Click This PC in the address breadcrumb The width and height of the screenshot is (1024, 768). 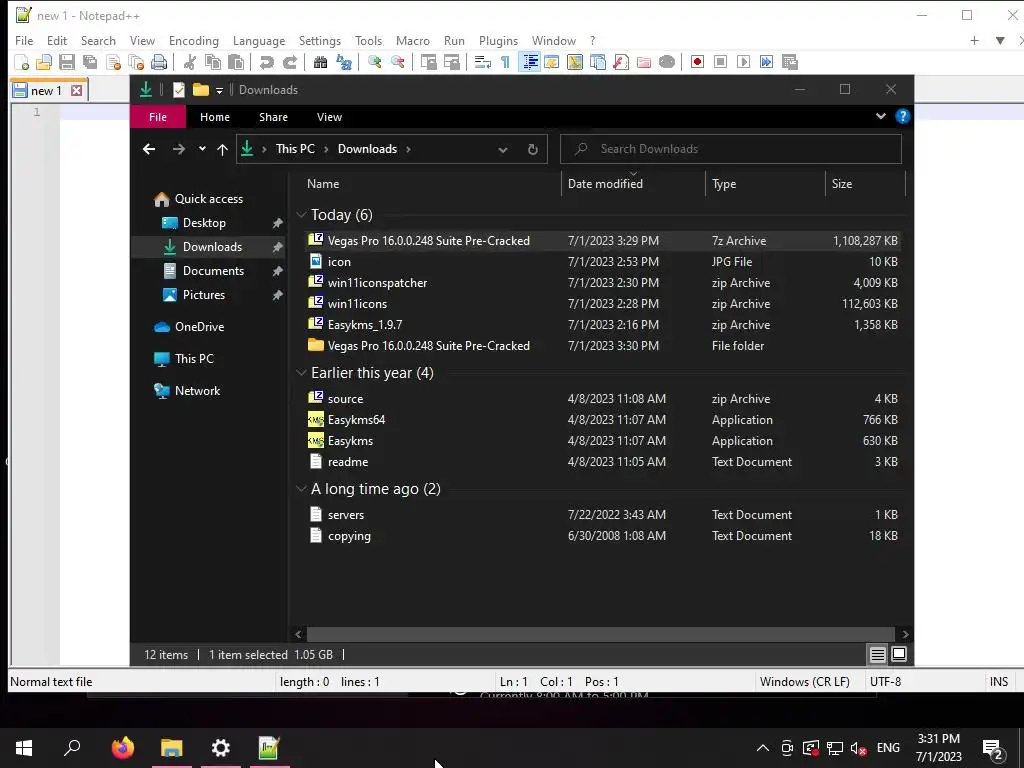295,149
